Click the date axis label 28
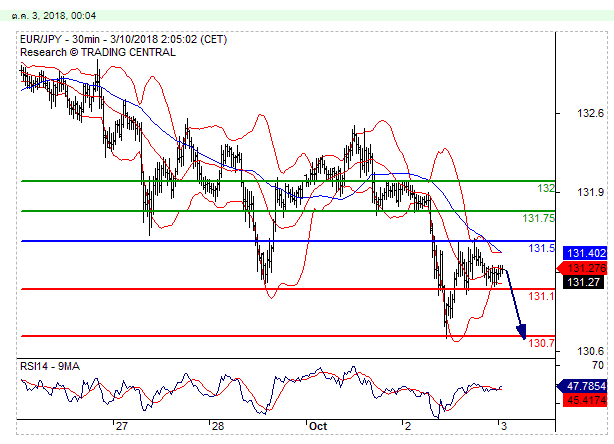 tap(218, 426)
